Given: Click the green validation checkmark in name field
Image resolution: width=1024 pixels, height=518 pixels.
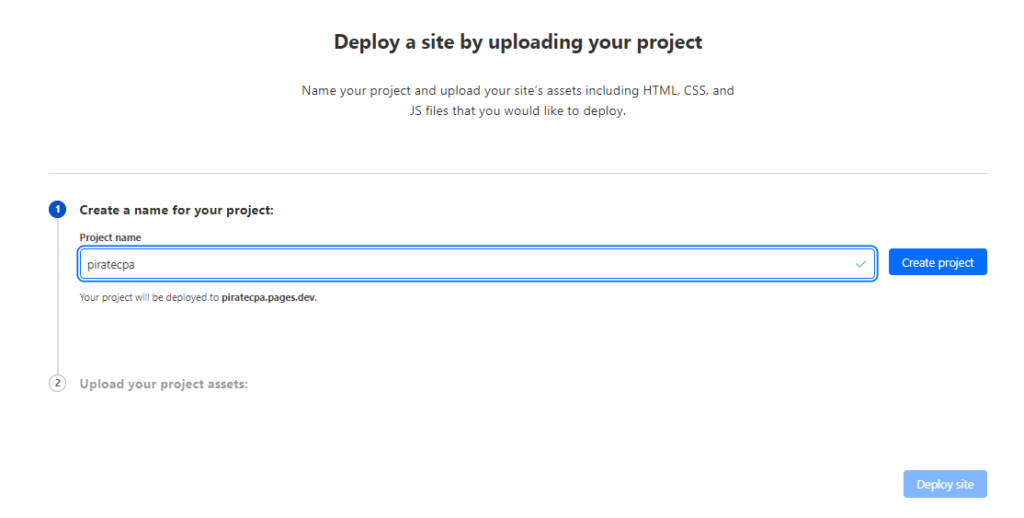Looking at the screenshot, I should [x=861, y=264].
